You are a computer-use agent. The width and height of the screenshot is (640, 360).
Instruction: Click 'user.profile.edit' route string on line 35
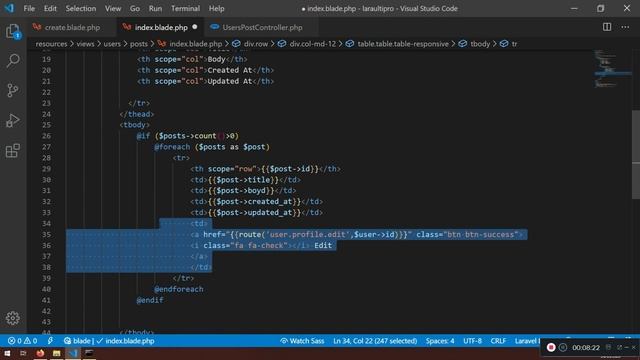(x=307, y=235)
